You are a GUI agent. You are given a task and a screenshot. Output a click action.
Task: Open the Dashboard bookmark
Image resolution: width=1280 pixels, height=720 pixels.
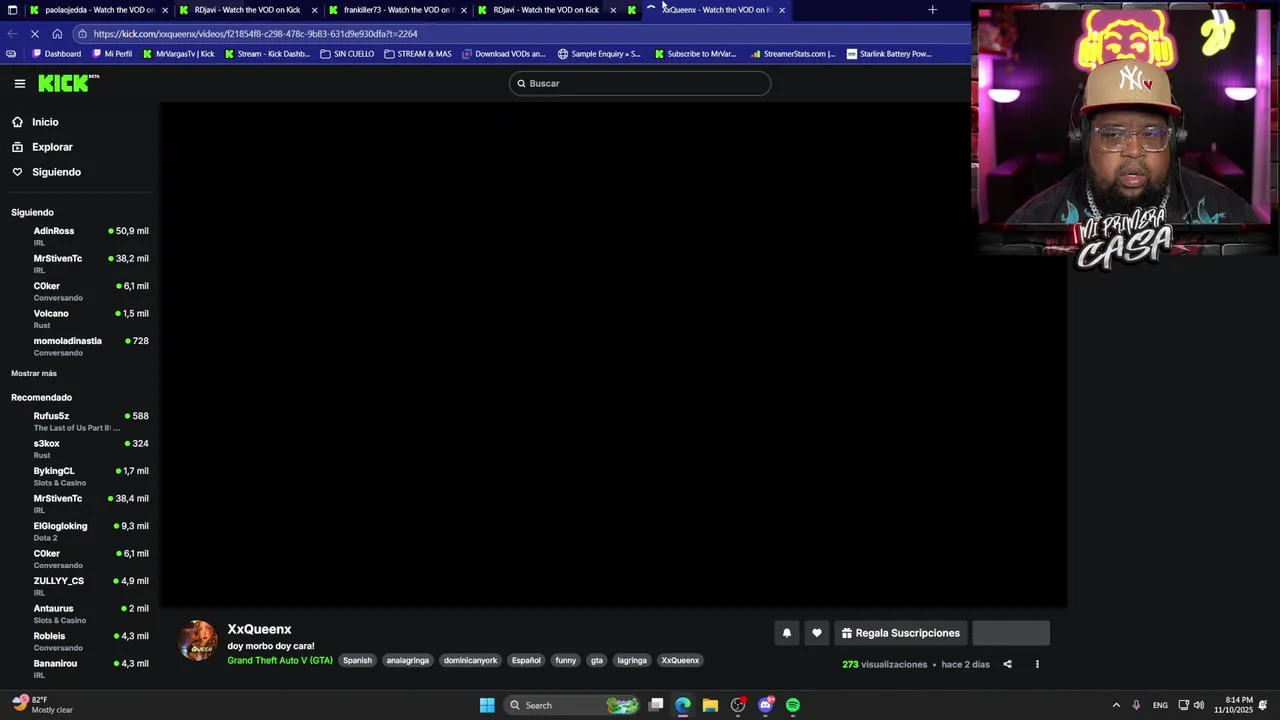(55, 54)
